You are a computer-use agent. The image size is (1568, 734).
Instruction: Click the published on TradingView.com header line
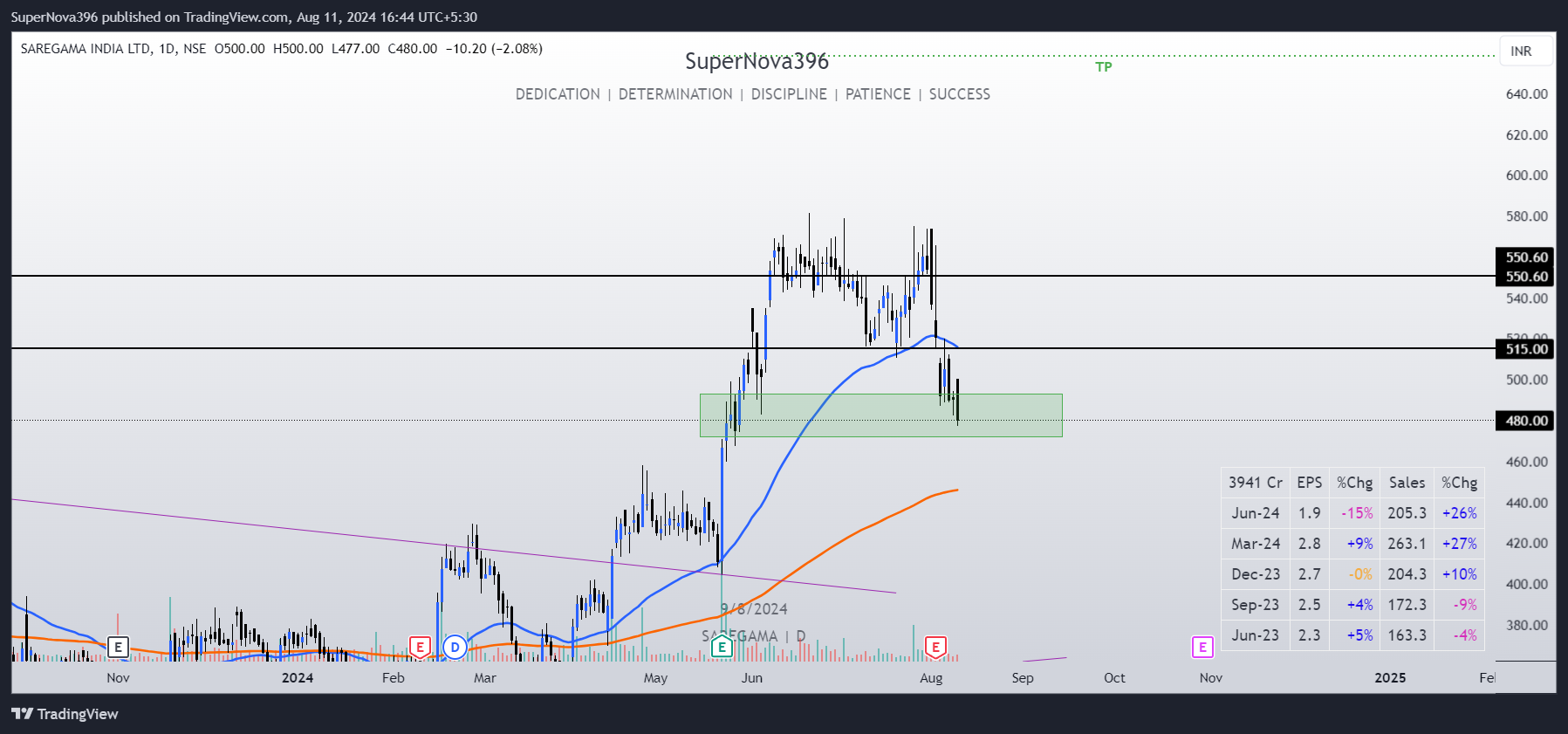243,17
